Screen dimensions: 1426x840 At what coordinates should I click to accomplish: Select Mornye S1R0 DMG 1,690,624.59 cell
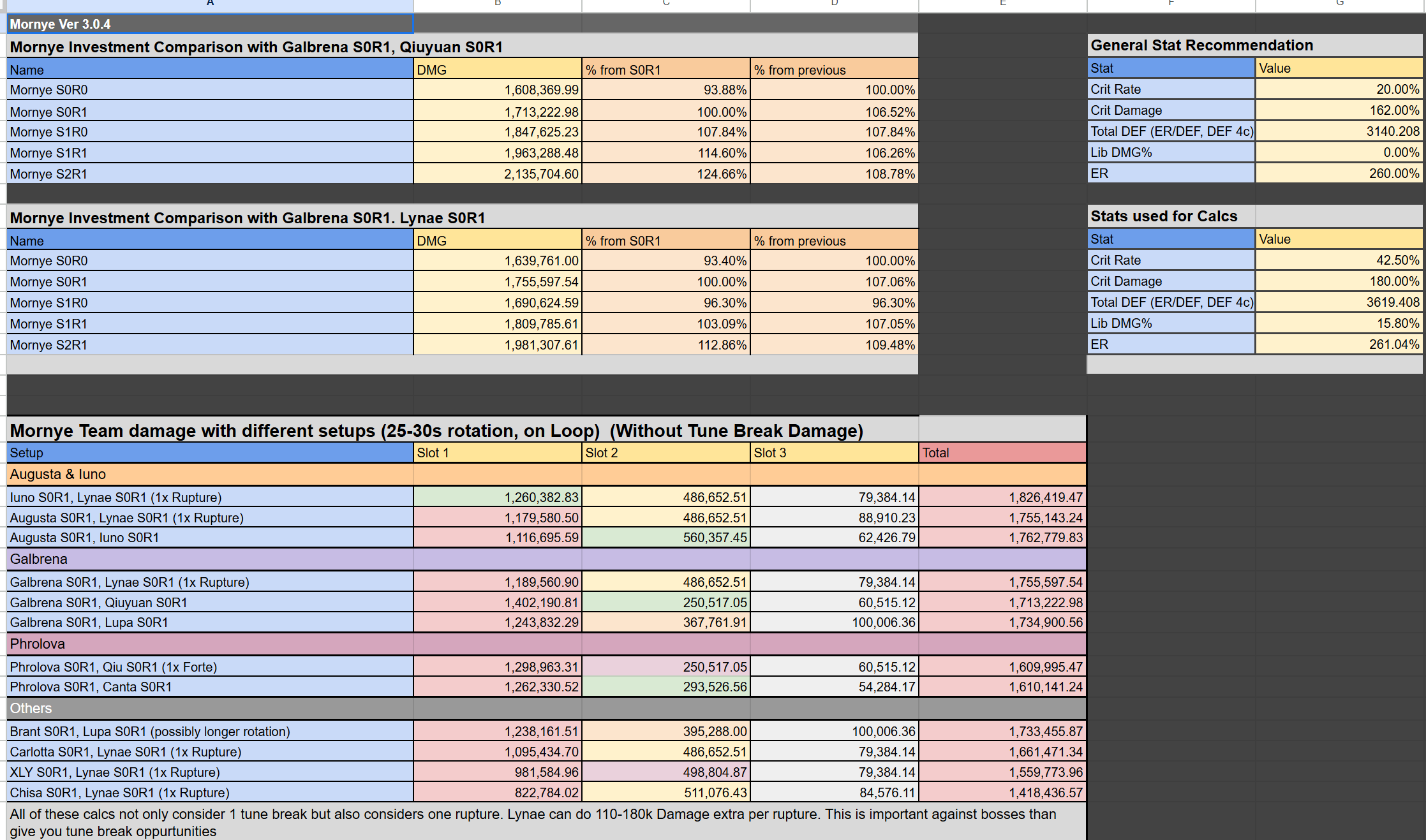coord(497,303)
